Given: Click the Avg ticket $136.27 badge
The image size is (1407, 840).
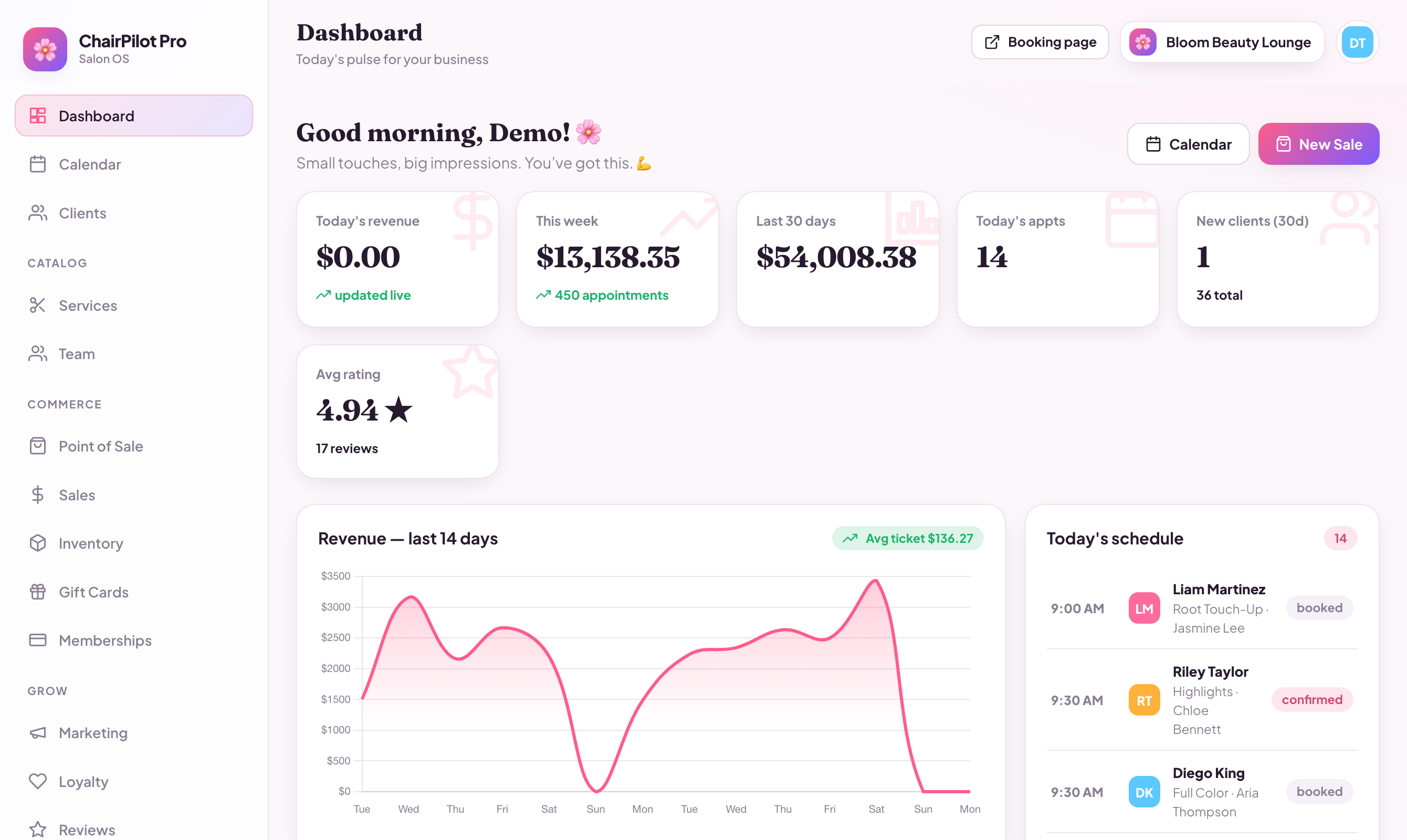Looking at the screenshot, I should point(908,538).
